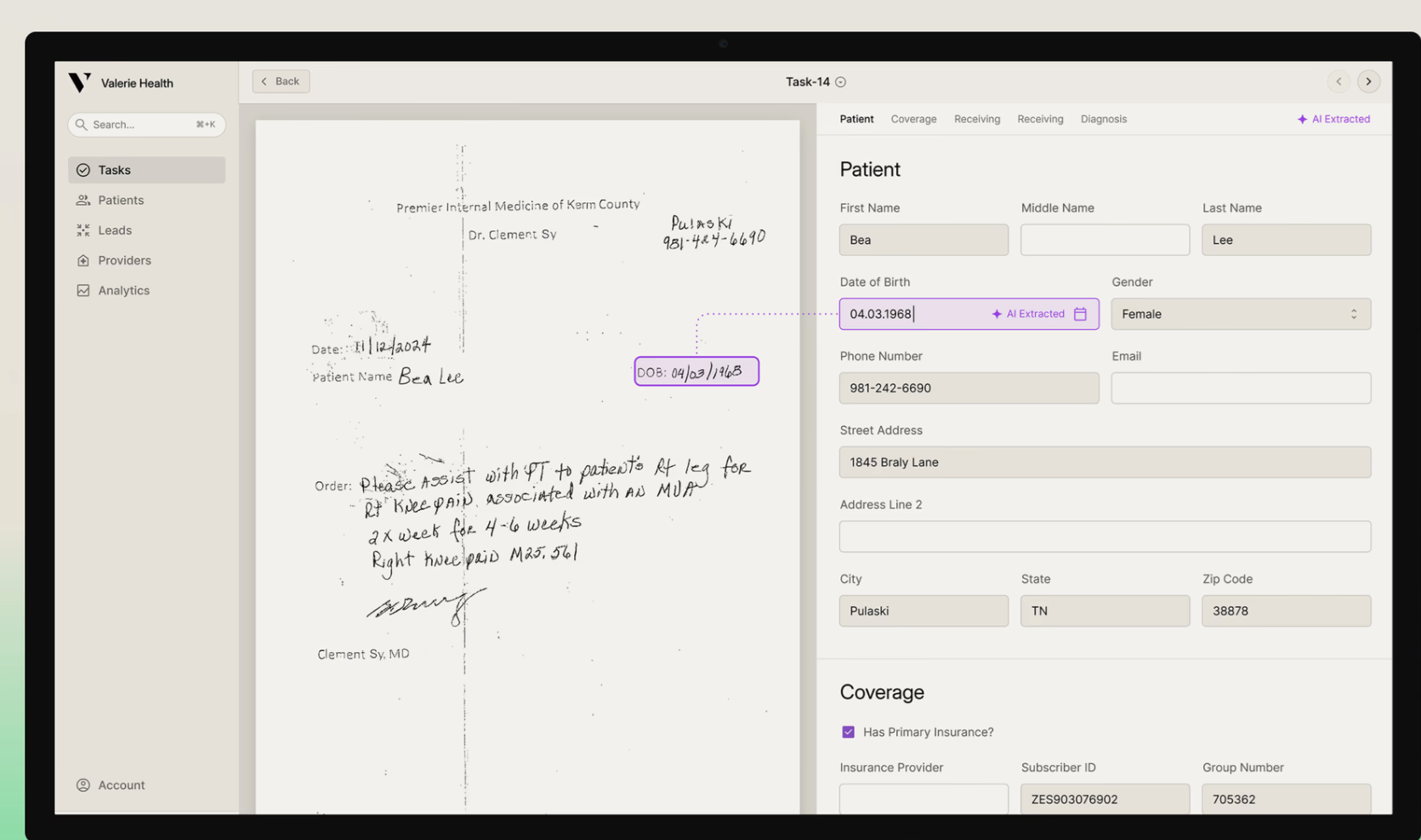
Task: Open Account settings at the bottom
Action: [111, 785]
